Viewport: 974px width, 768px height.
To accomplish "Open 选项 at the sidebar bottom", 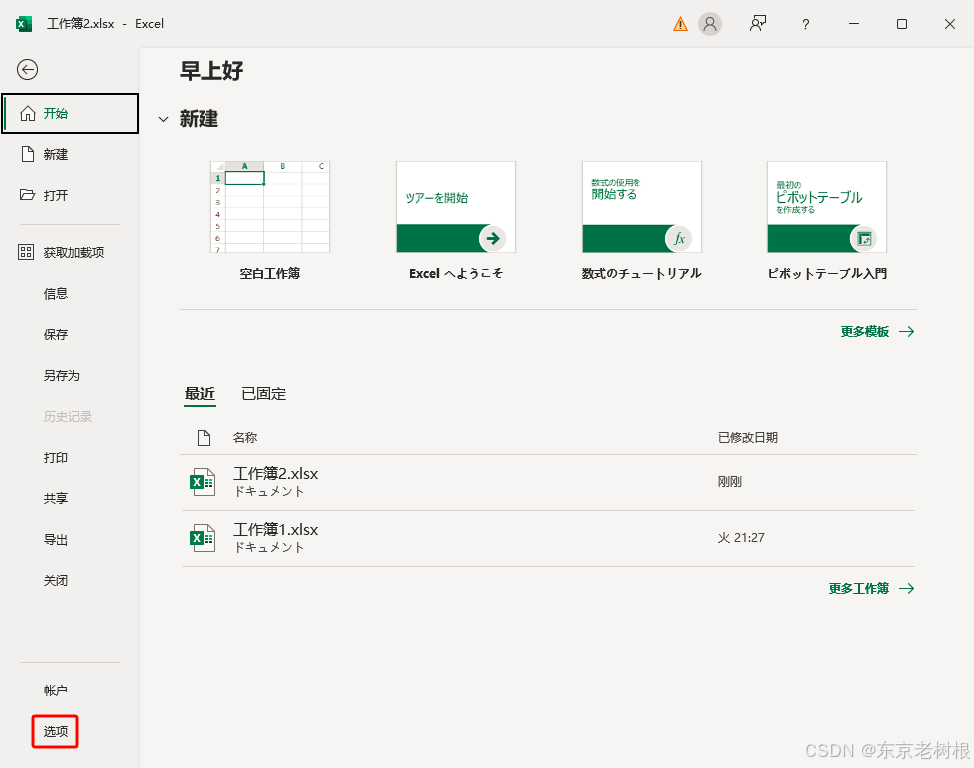I will pyautogui.click(x=55, y=731).
